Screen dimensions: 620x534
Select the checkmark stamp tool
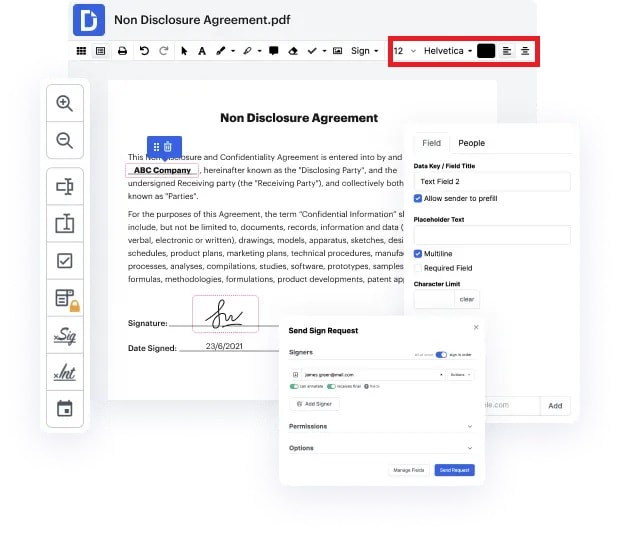[x=312, y=51]
